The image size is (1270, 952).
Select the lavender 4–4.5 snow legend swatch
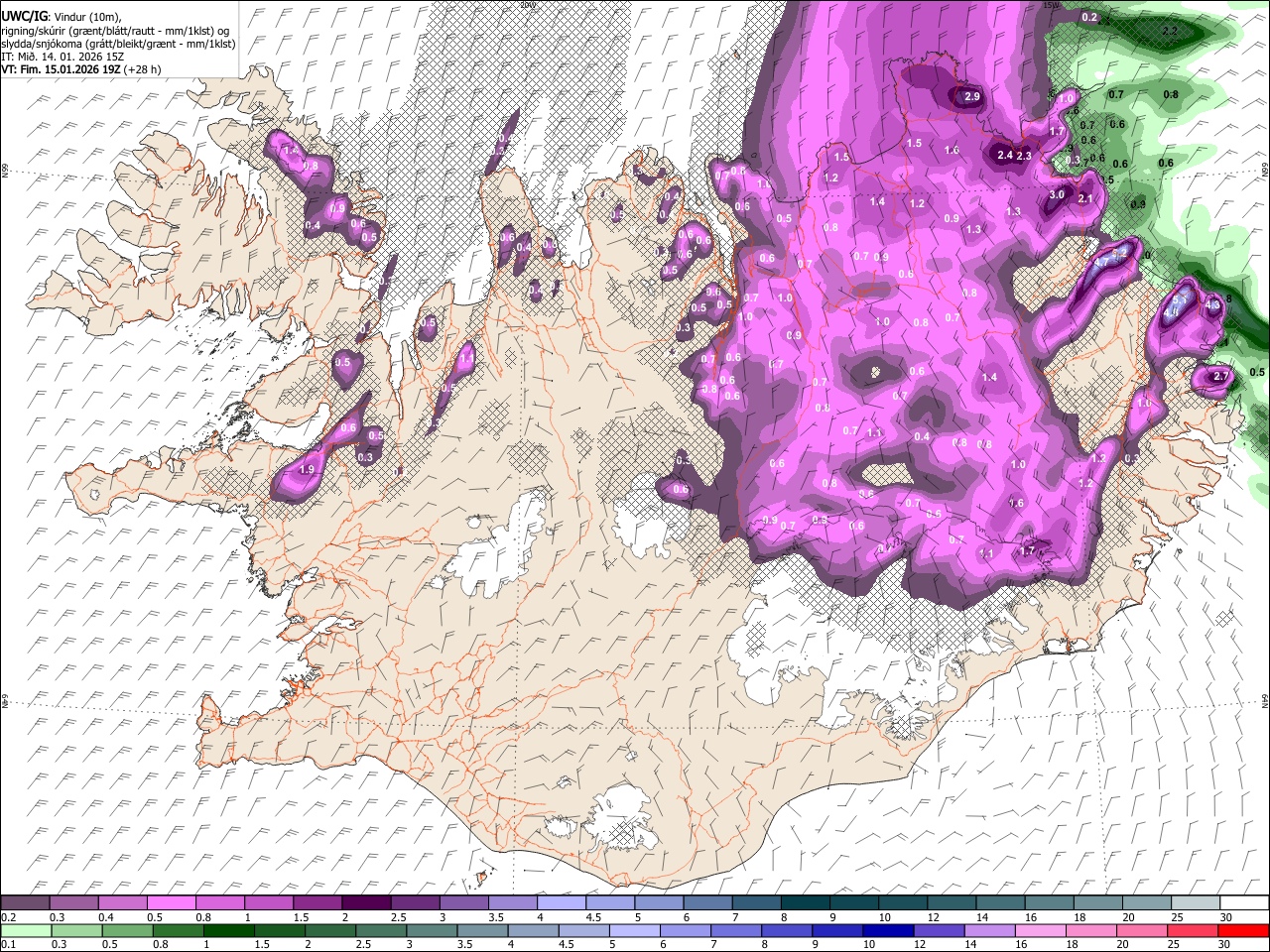pos(562,902)
